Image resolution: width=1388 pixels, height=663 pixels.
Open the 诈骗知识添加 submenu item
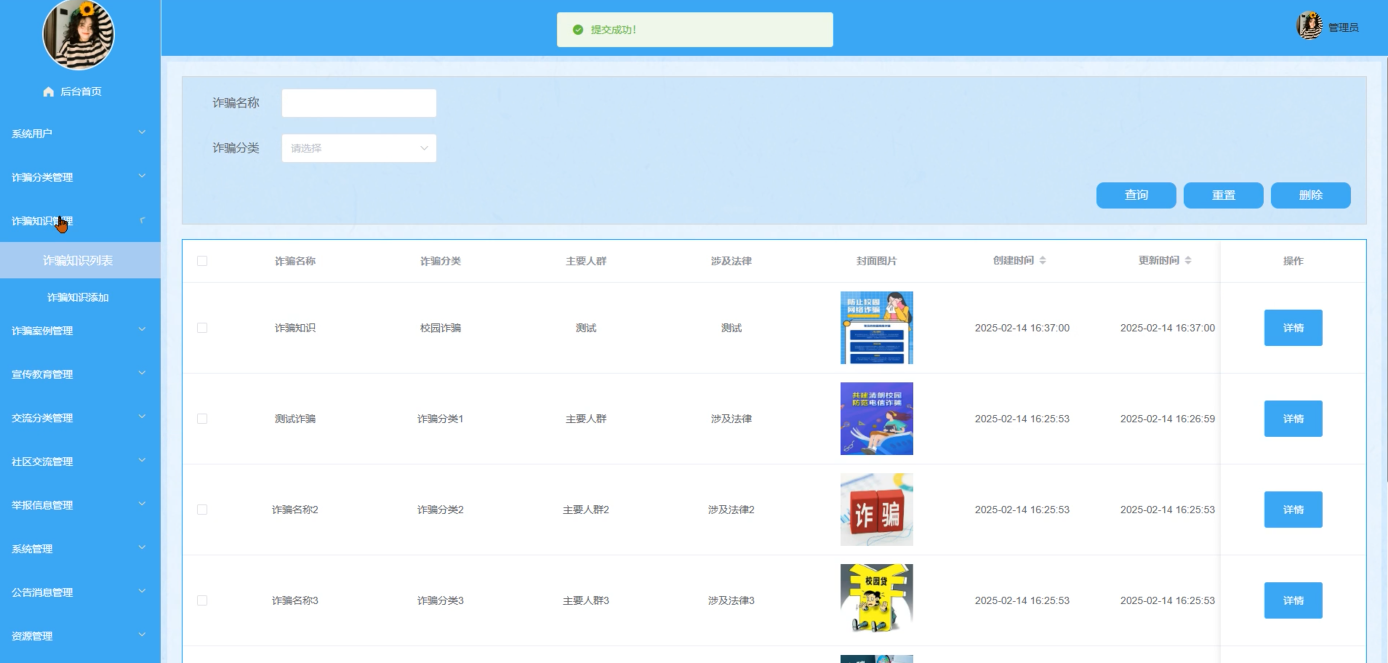click(x=80, y=298)
